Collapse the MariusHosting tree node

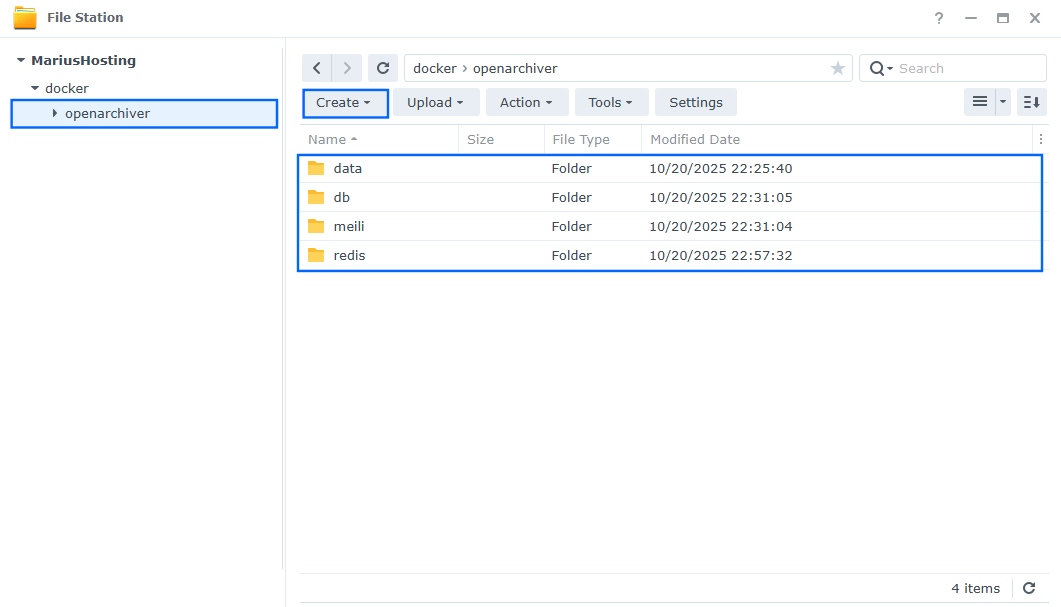pos(21,61)
